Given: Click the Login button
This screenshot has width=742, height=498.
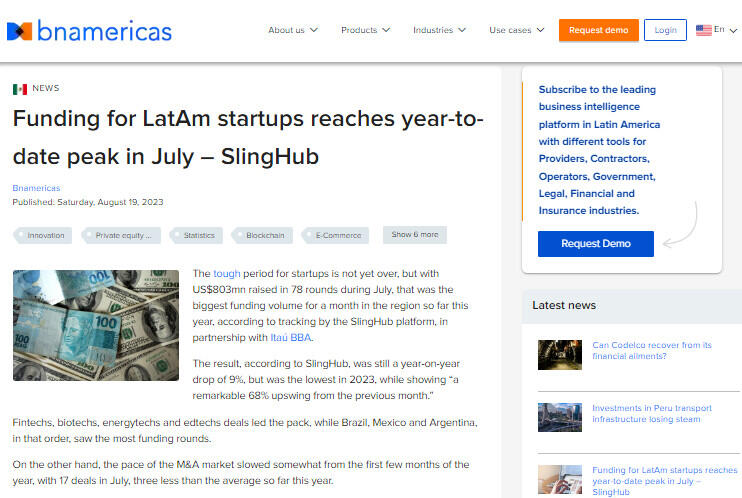Looking at the screenshot, I should (665, 30).
